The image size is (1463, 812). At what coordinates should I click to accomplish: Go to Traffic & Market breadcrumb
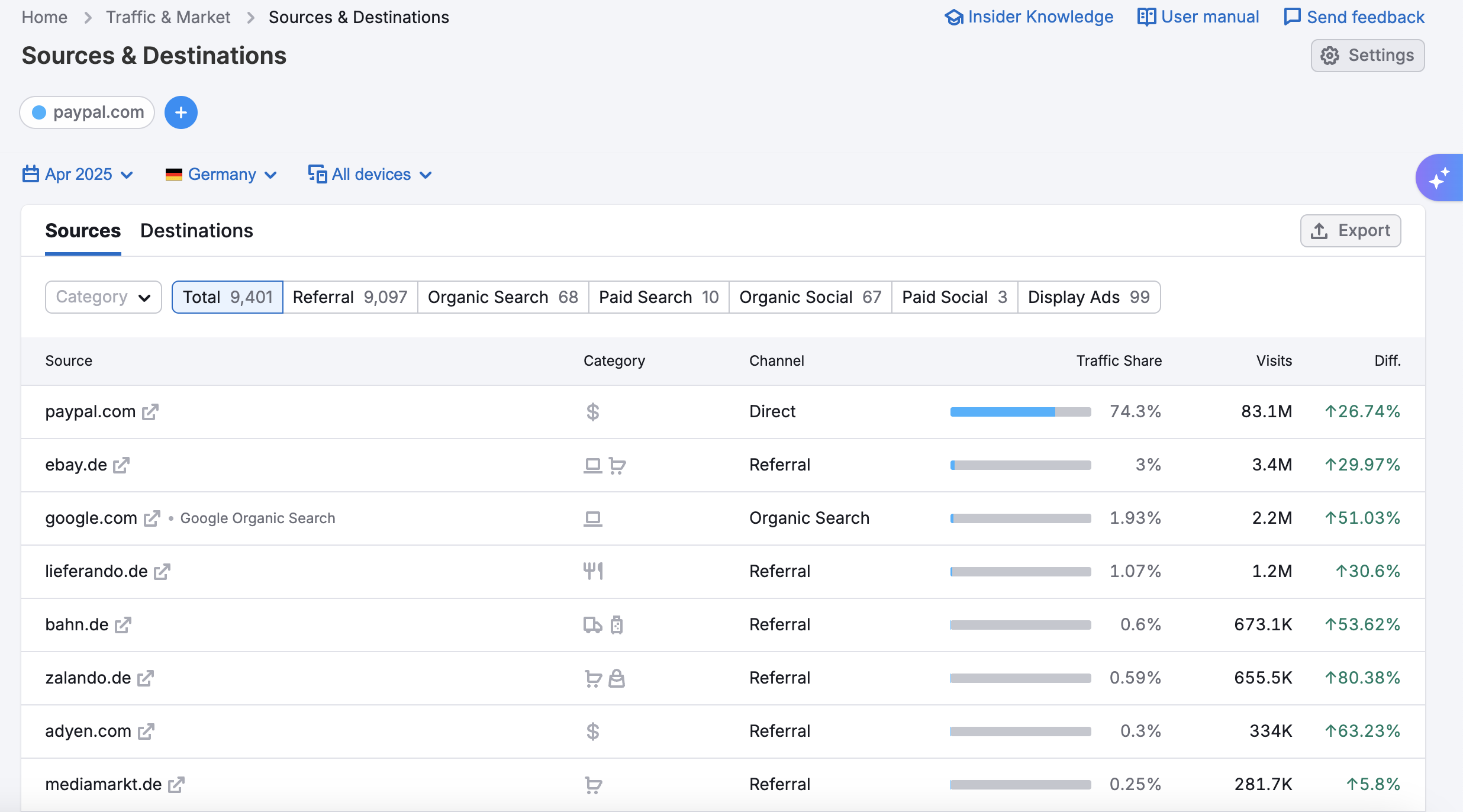168,17
